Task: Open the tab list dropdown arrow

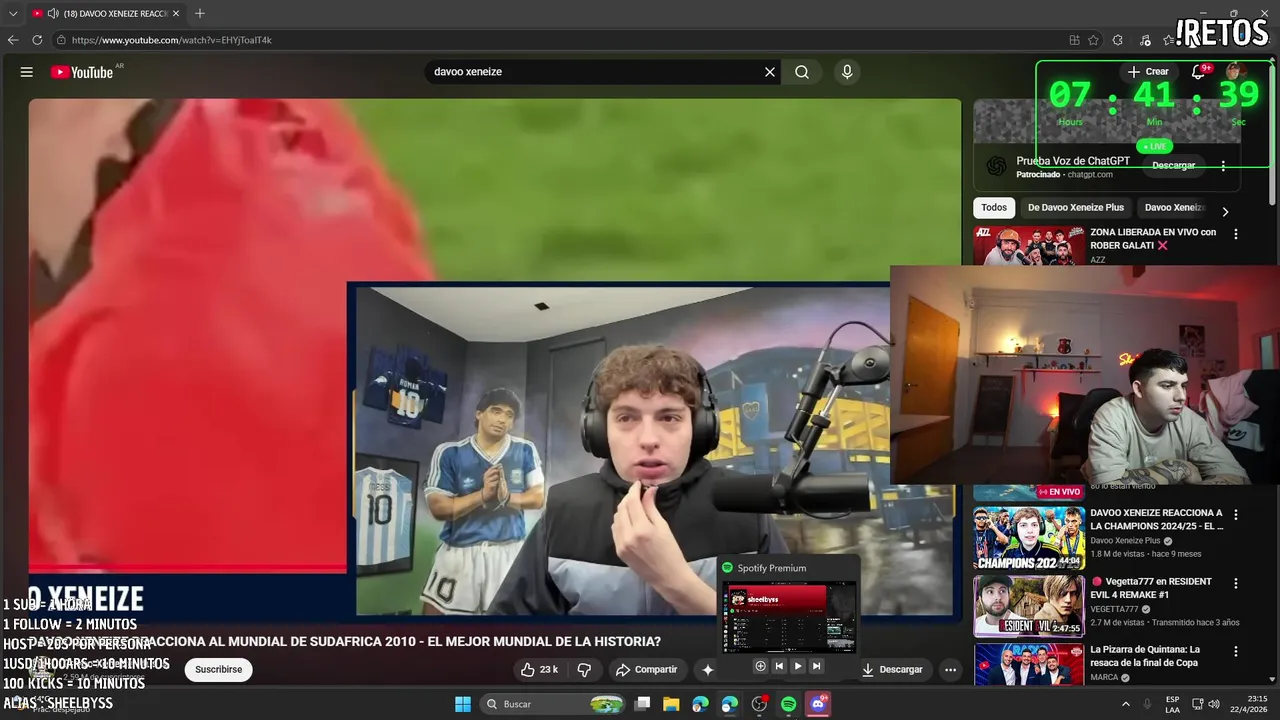Action: point(13,14)
